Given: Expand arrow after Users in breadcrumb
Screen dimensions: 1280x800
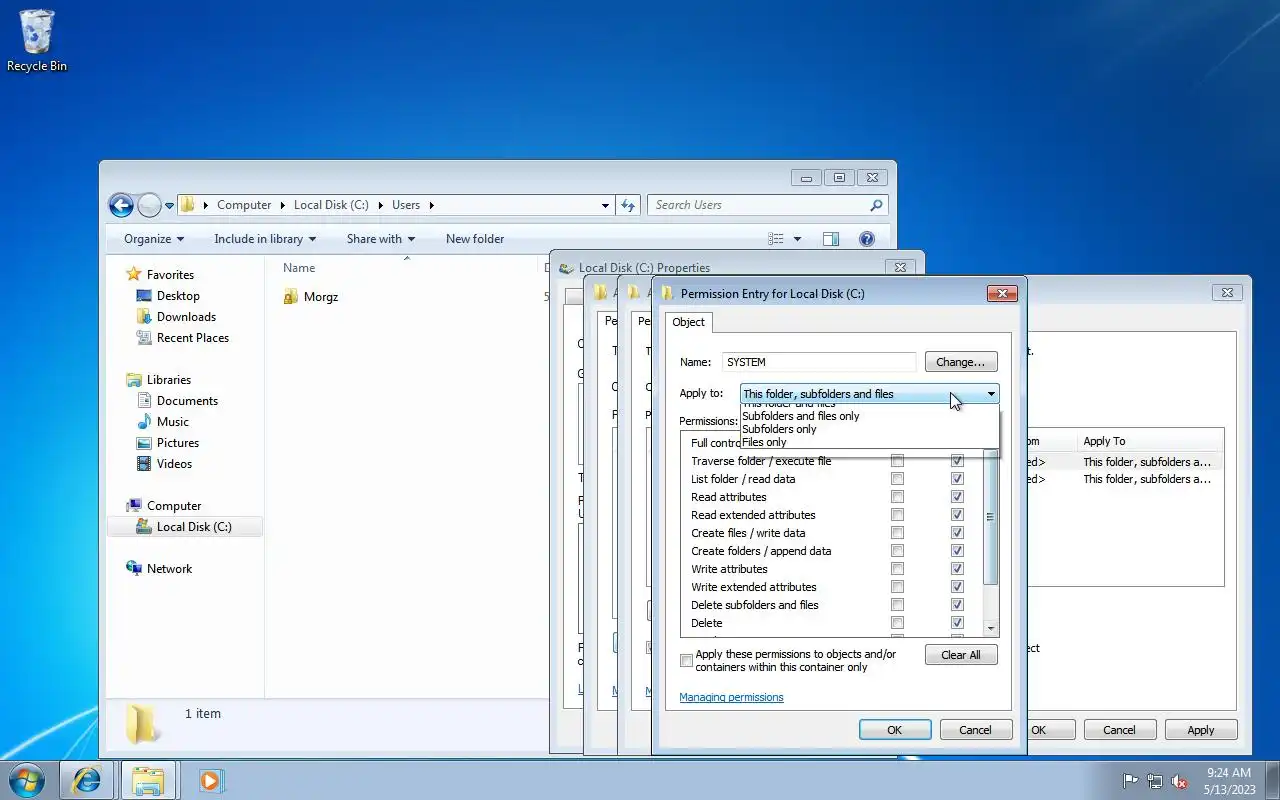Looking at the screenshot, I should (432, 205).
